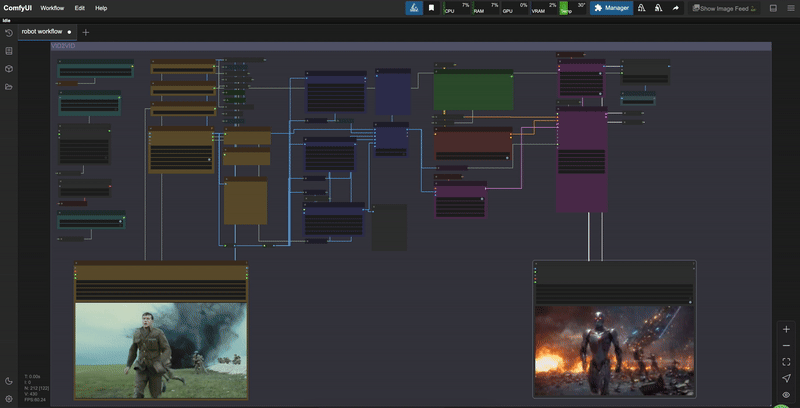800x408 pixels.
Task: Open the model library cube icon
Action: 9,69
